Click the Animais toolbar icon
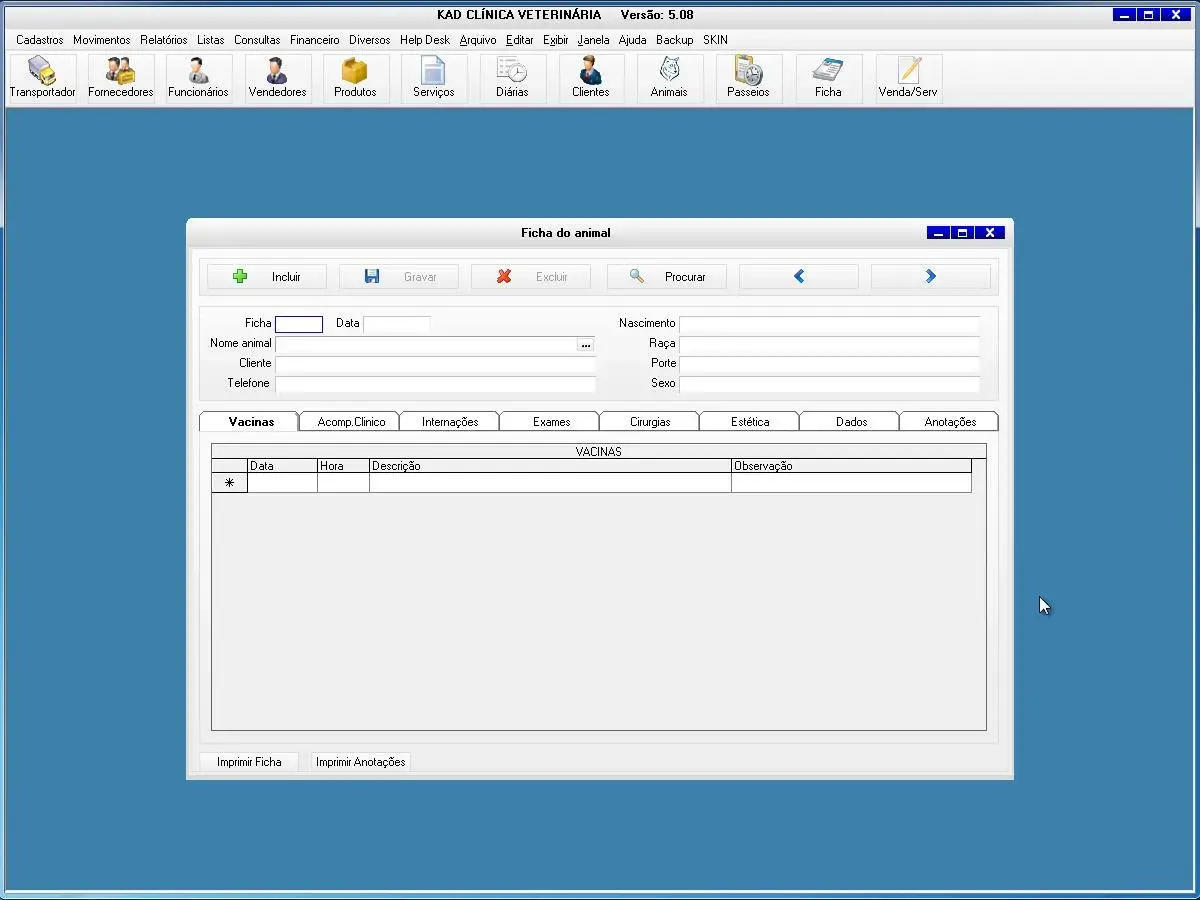The width and height of the screenshot is (1200, 900). (669, 78)
